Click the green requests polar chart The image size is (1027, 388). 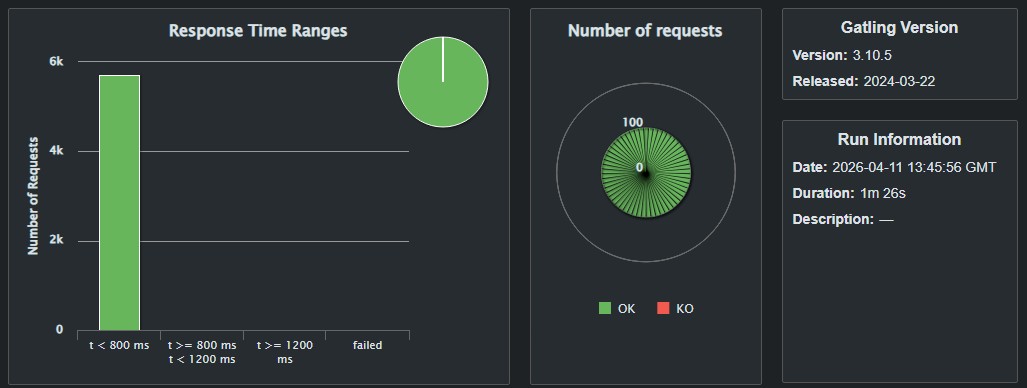(646, 173)
